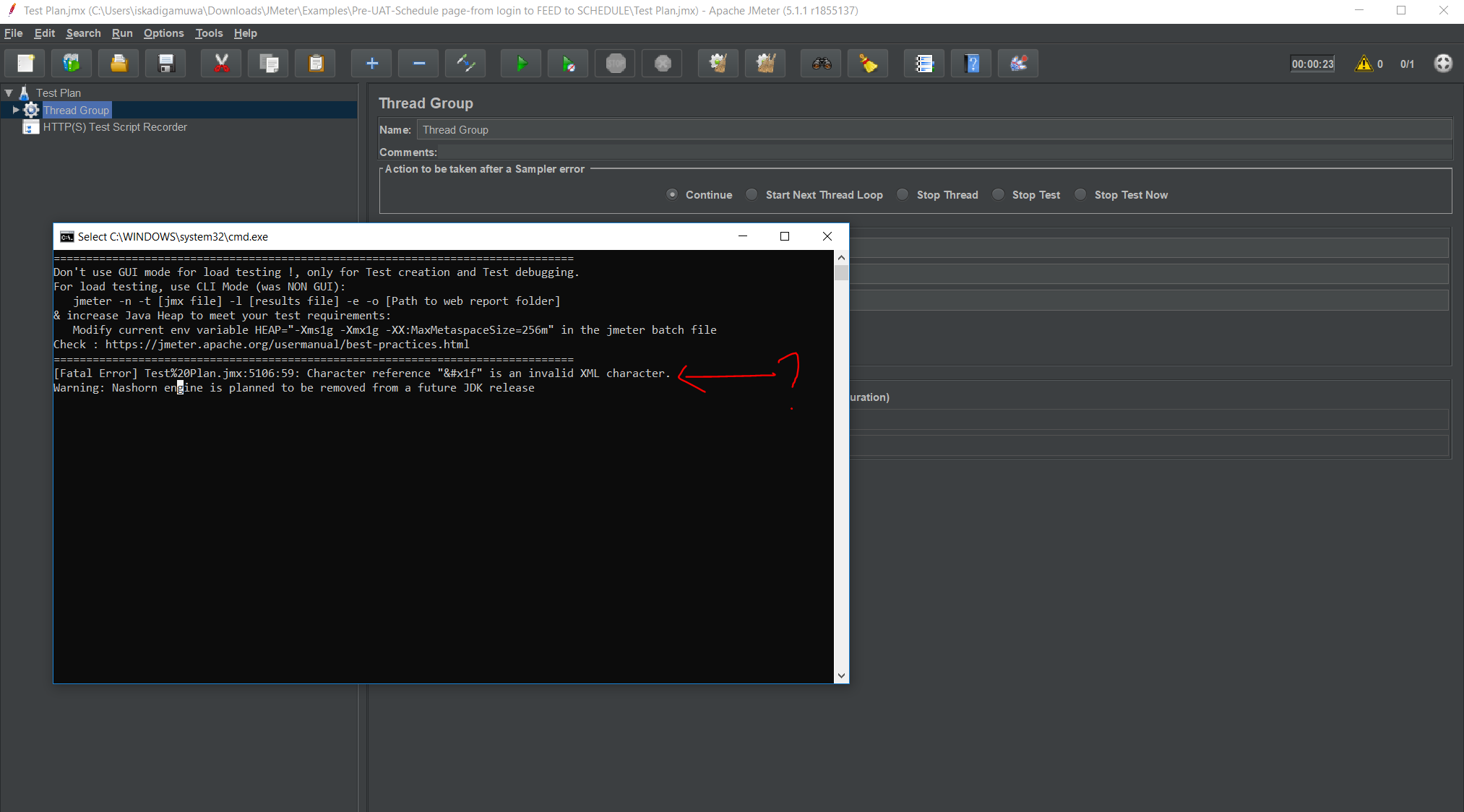Click the Start no pauses button
This screenshot has height=812, width=1464.
click(x=568, y=64)
